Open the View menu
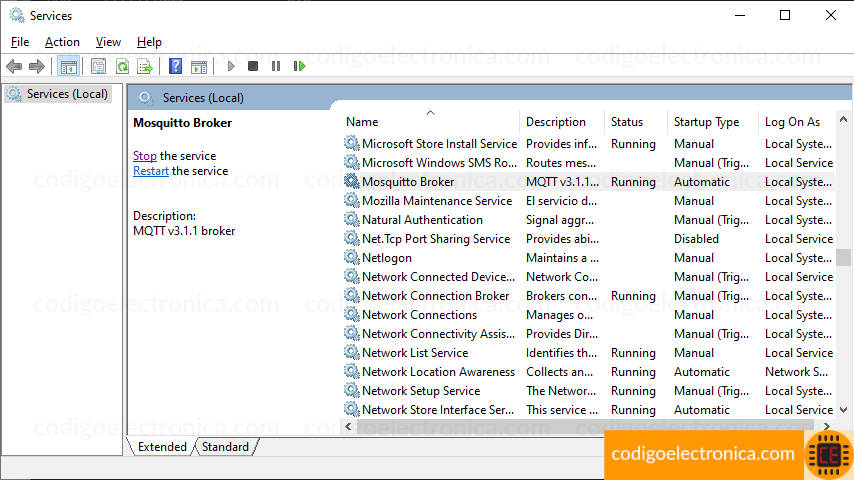This screenshot has width=854, height=480. click(108, 42)
